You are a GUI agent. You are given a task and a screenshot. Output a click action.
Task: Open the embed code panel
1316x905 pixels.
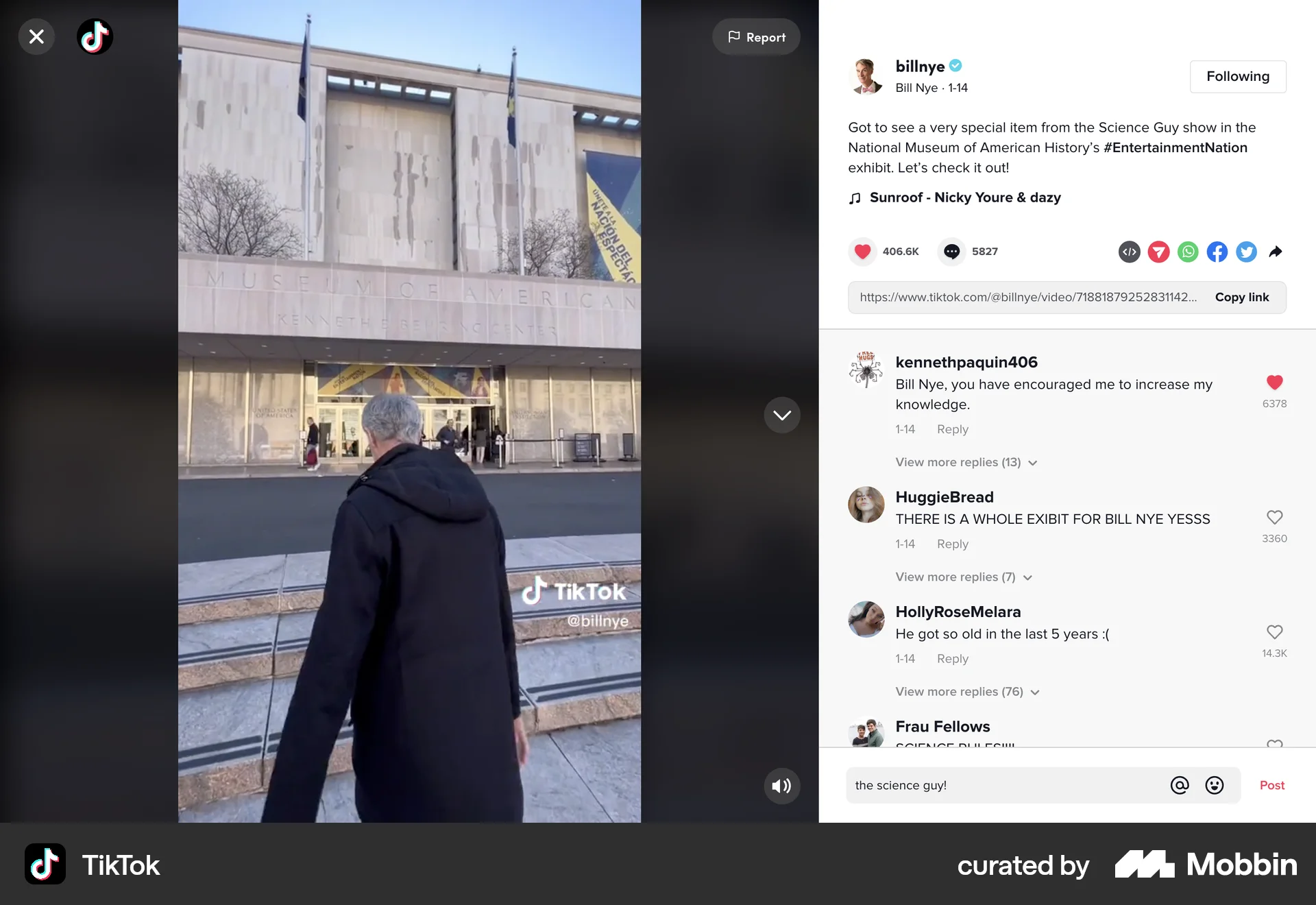[1129, 252]
